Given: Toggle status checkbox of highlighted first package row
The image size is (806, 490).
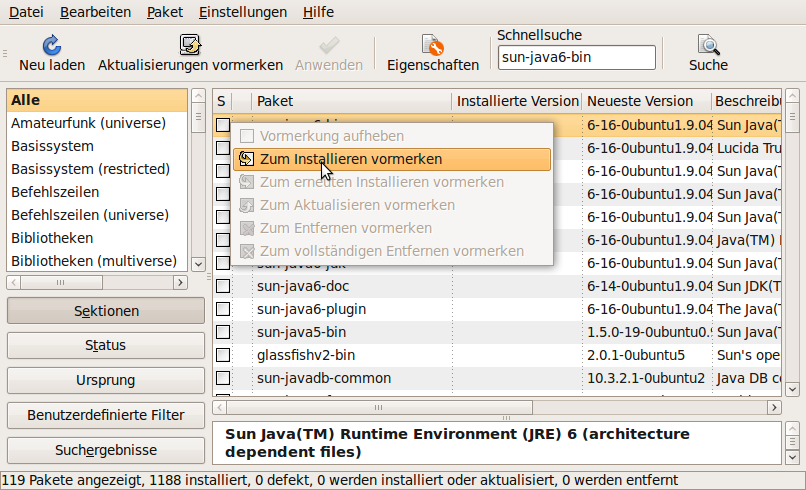Looking at the screenshot, I should (x=223, y=125).
